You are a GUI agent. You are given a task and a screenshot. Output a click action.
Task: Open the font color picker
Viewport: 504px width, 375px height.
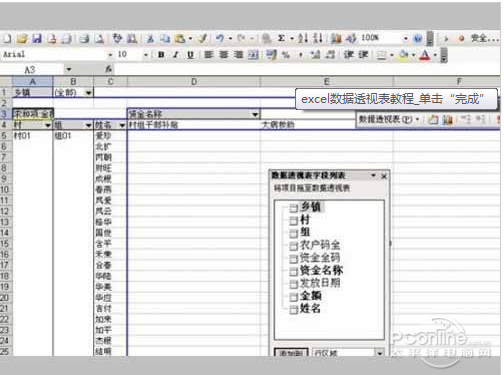(435, 55)
